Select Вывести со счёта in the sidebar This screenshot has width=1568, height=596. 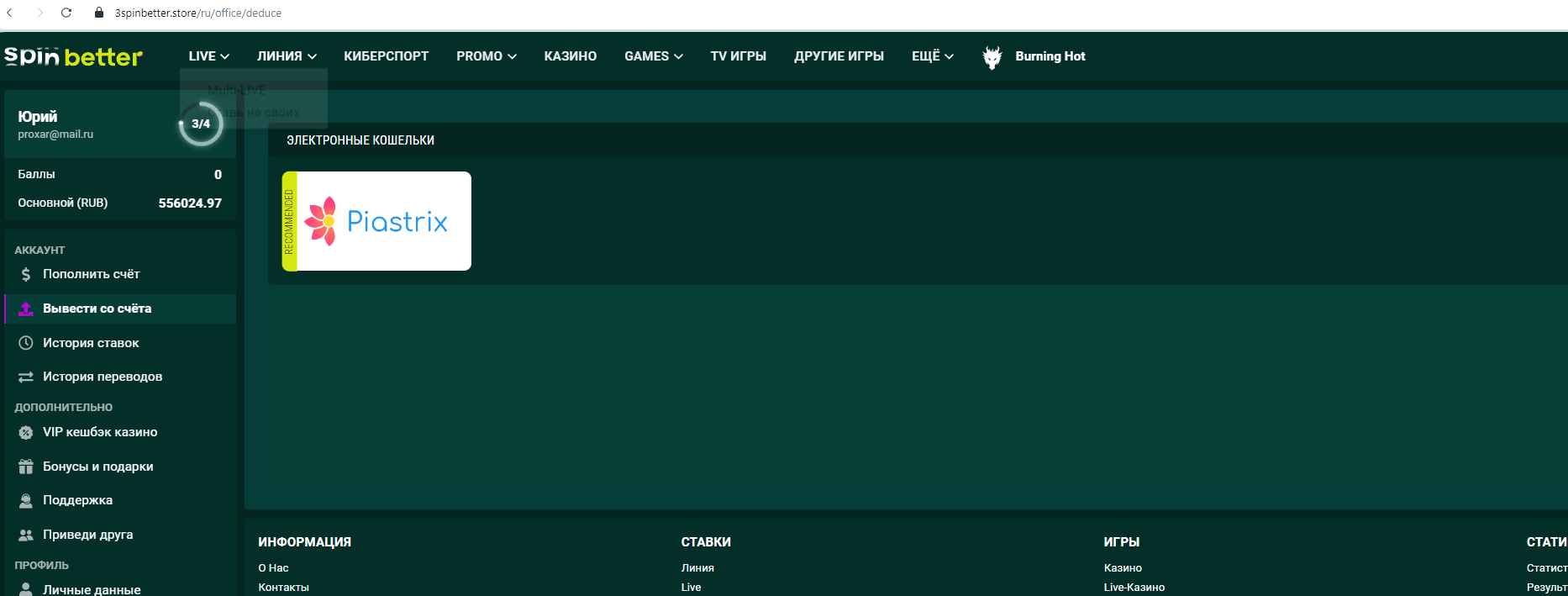(120, 309)
